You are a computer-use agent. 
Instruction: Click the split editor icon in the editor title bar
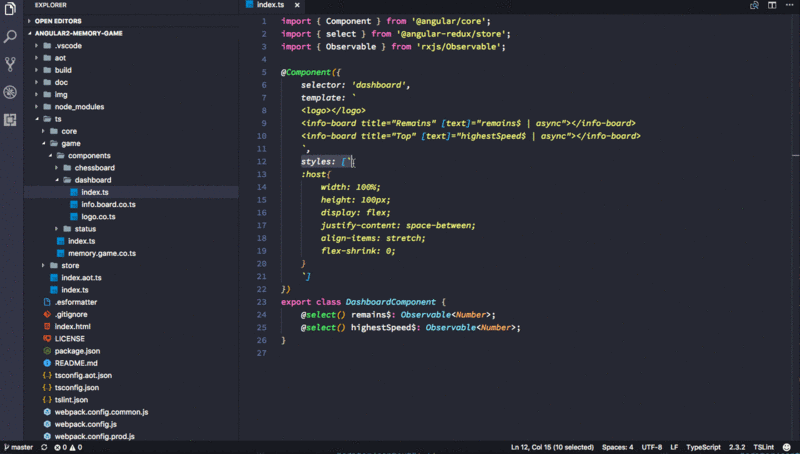tap(772, 5)
